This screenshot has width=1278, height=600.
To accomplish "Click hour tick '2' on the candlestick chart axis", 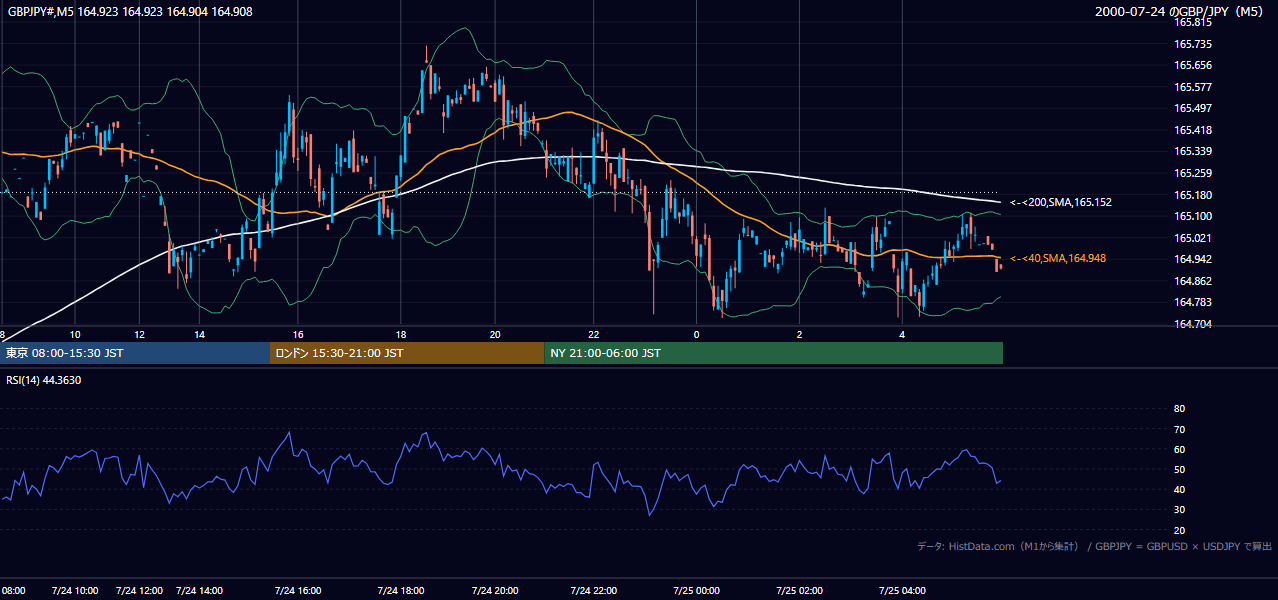I will [x=799, y=334].
